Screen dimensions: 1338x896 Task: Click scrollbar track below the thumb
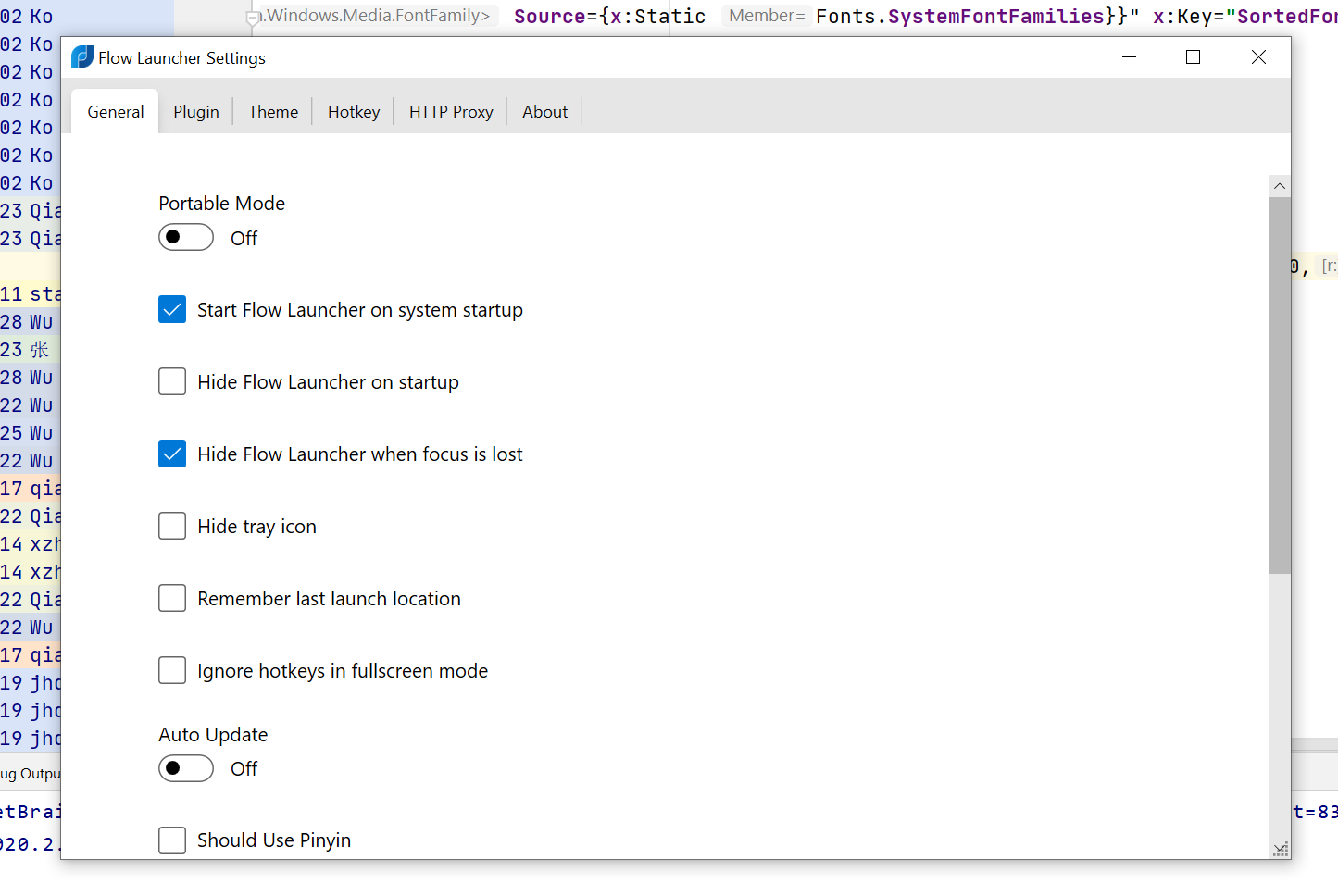coord(1280,703)
